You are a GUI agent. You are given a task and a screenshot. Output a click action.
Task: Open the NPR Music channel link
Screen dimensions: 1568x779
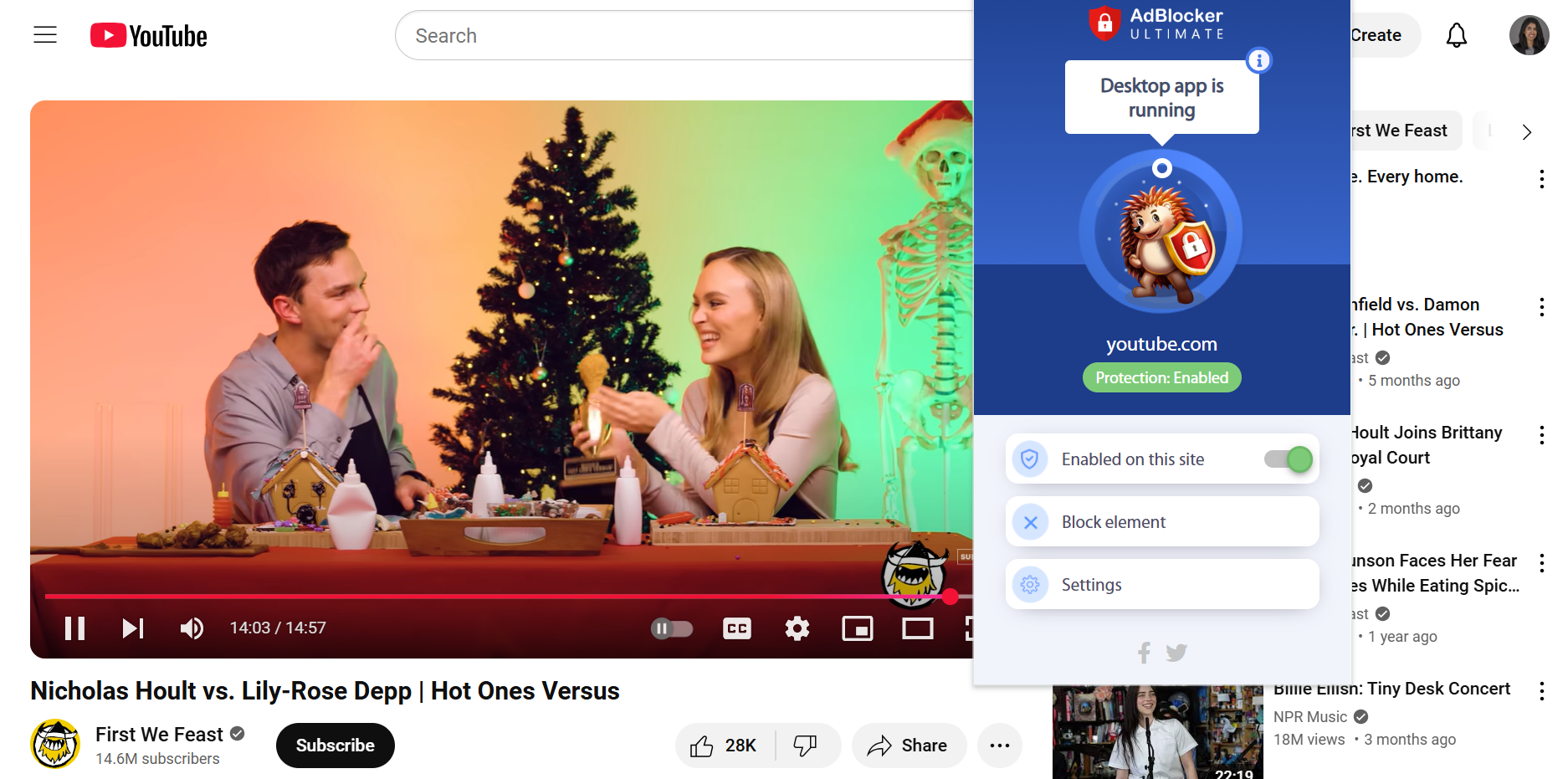[x=1310, y=716]
